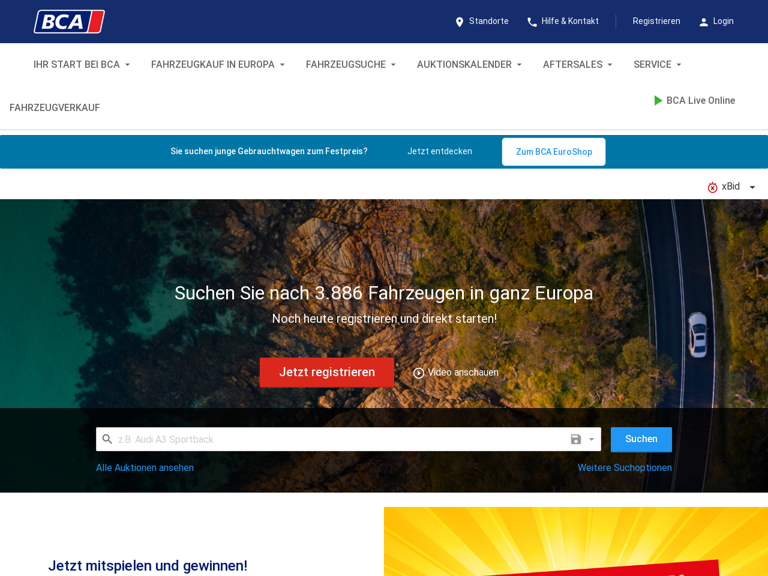Click the save search floppy disk icon

(576, 439)
